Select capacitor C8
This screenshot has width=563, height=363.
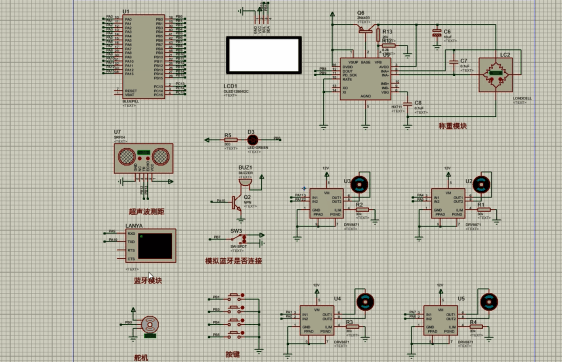pos(408,104)
